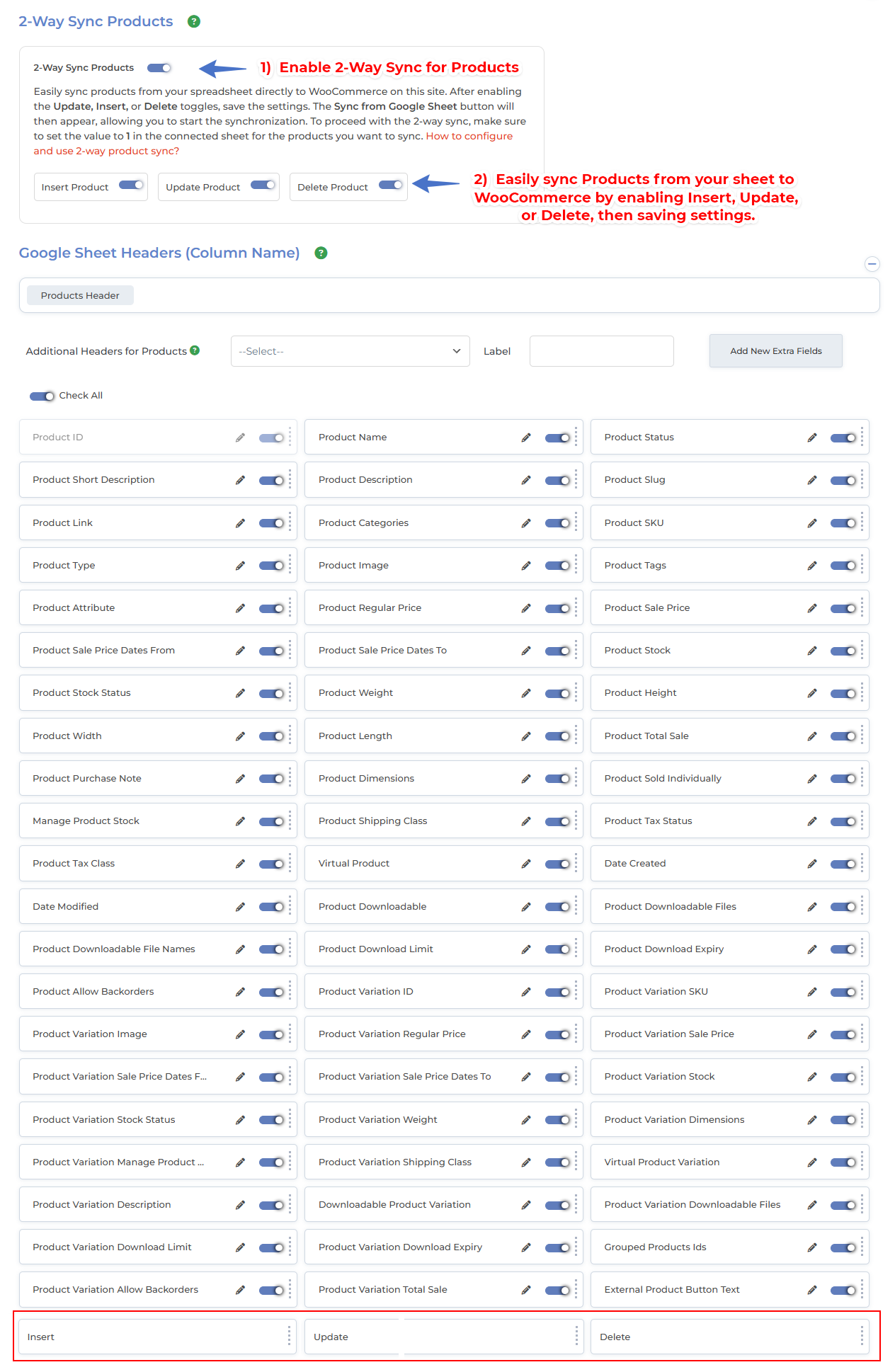Toggle the Insert Product switch

pyautogui.click(x=131, y=185)
